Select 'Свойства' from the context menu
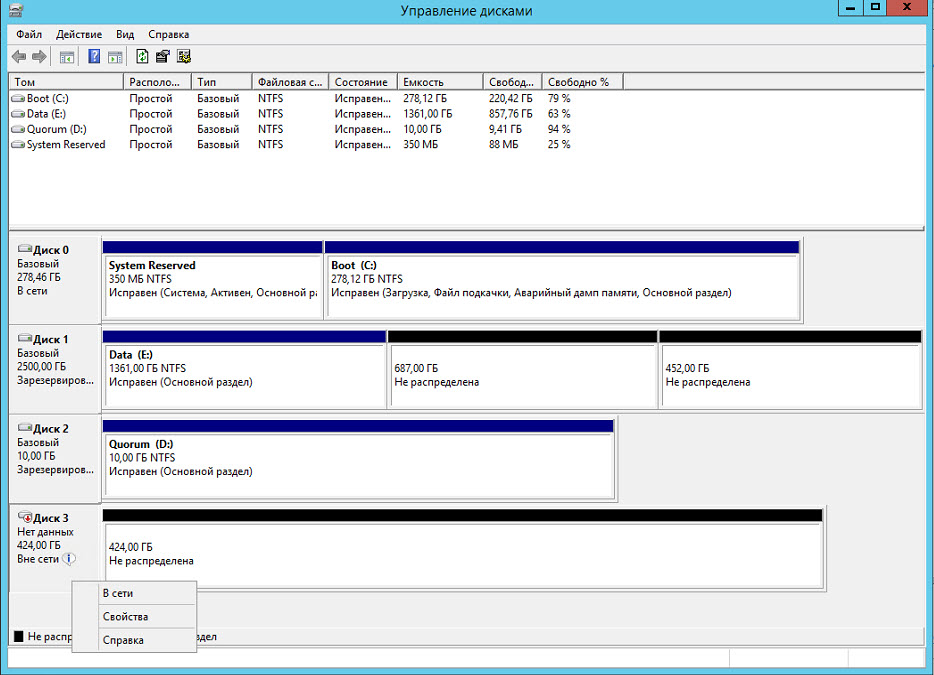The width and height of the screenshot is (934, 675). pos(125,617)
